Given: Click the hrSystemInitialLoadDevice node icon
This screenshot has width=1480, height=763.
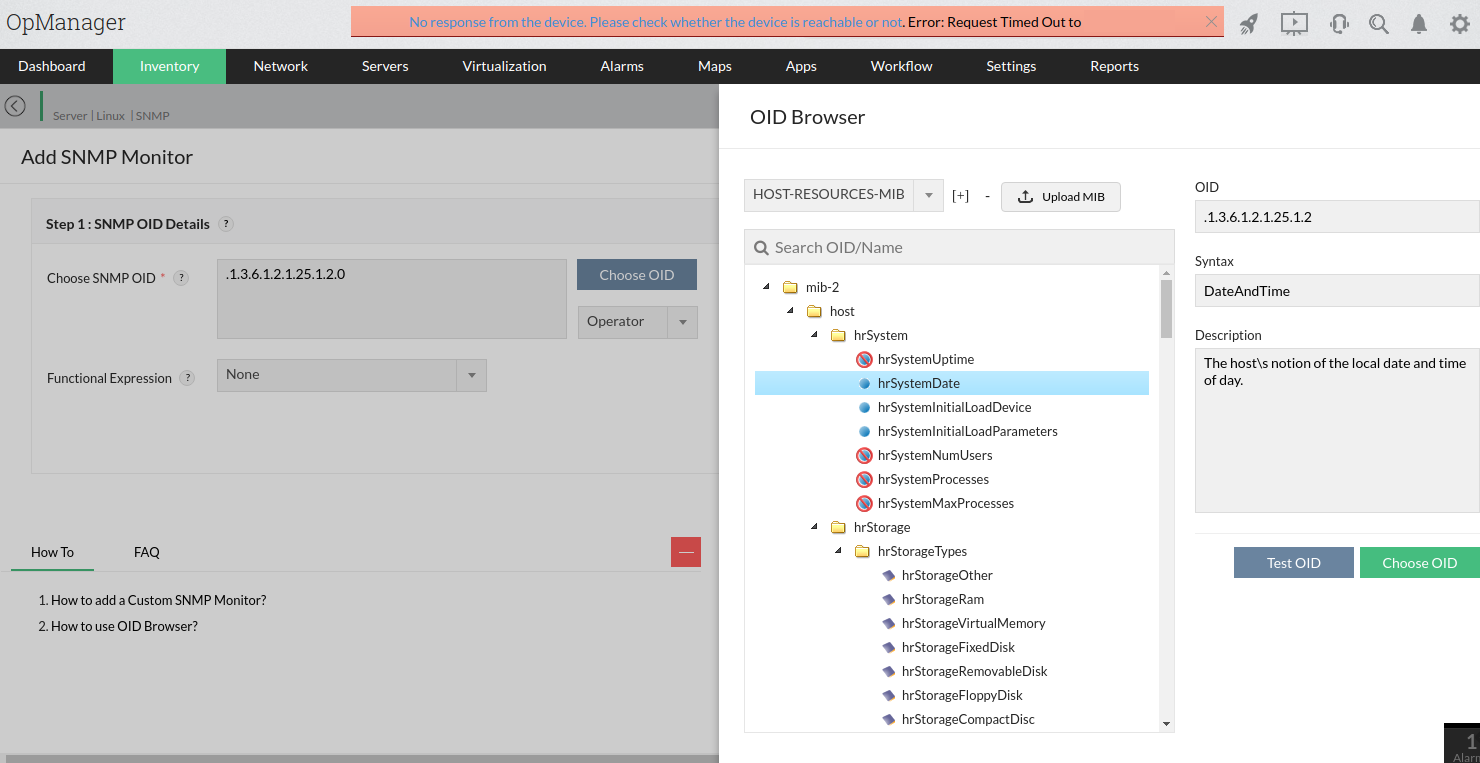Looking at the screenshot, I should coord(865,407).
